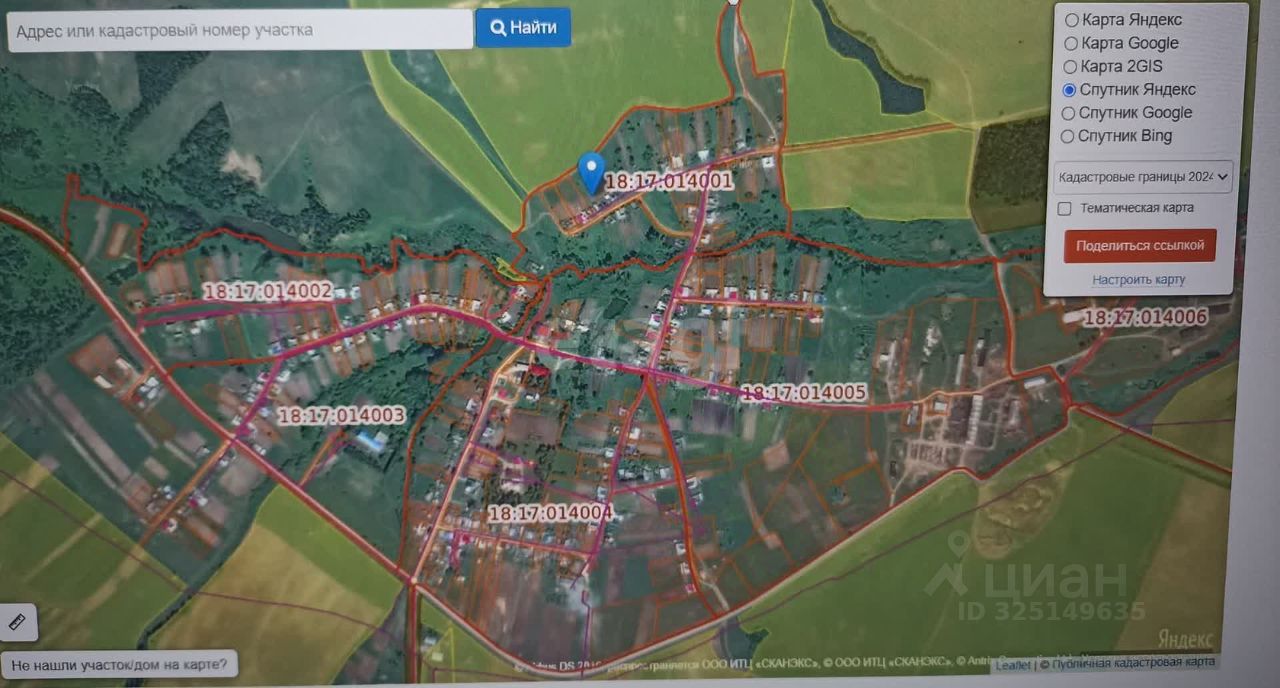Image resolution: width=1280 pixels, height=688 pixels.
Task: Click Не нашли участок/дом на карте button
Action: tap(120, 663)
